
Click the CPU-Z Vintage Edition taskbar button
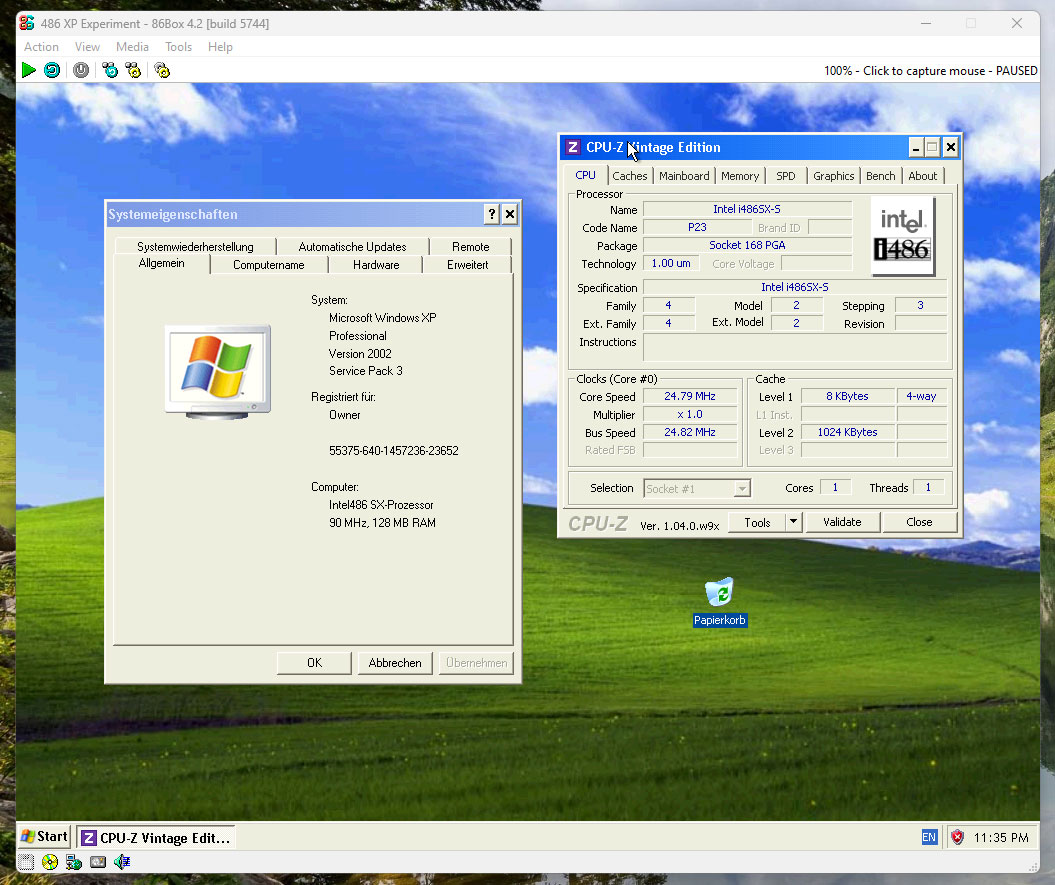156,838
